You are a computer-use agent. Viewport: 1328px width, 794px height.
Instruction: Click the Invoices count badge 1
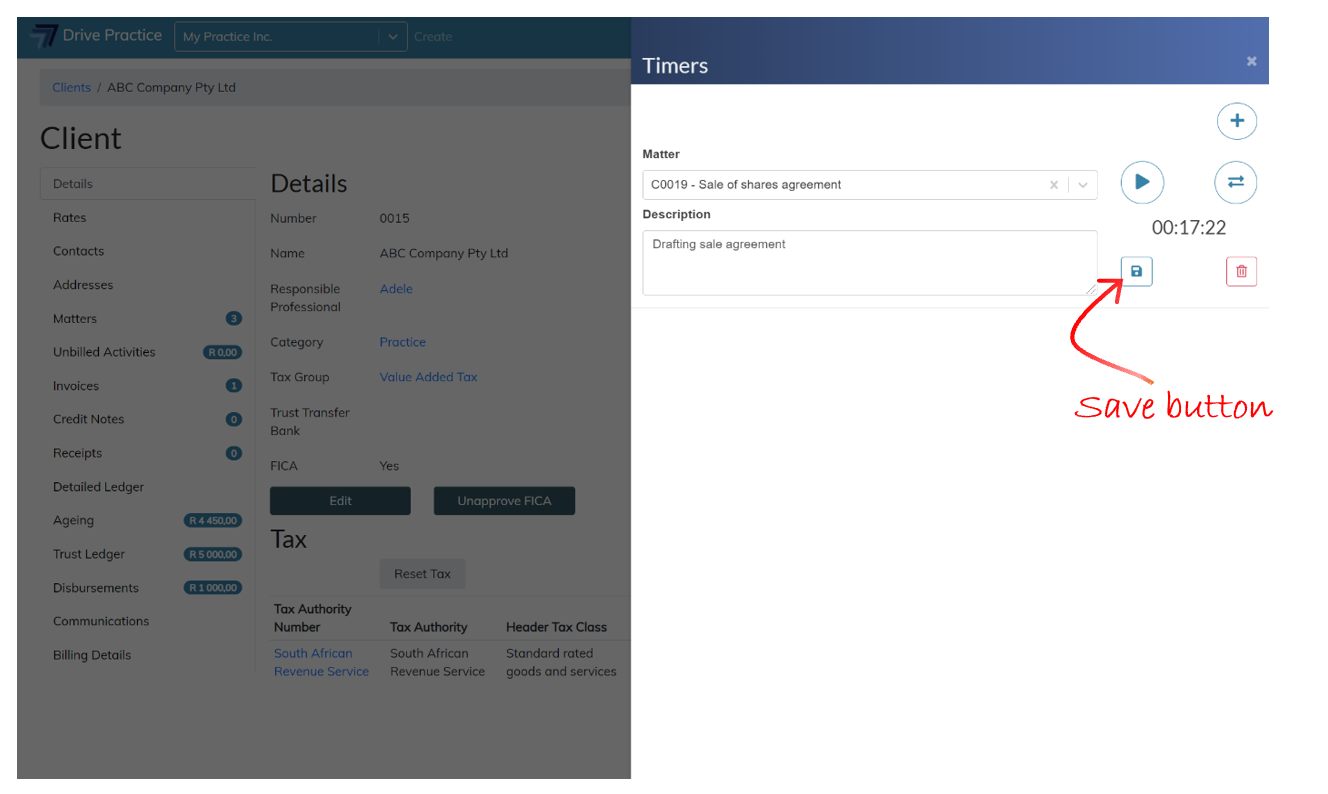coord(234,386)
